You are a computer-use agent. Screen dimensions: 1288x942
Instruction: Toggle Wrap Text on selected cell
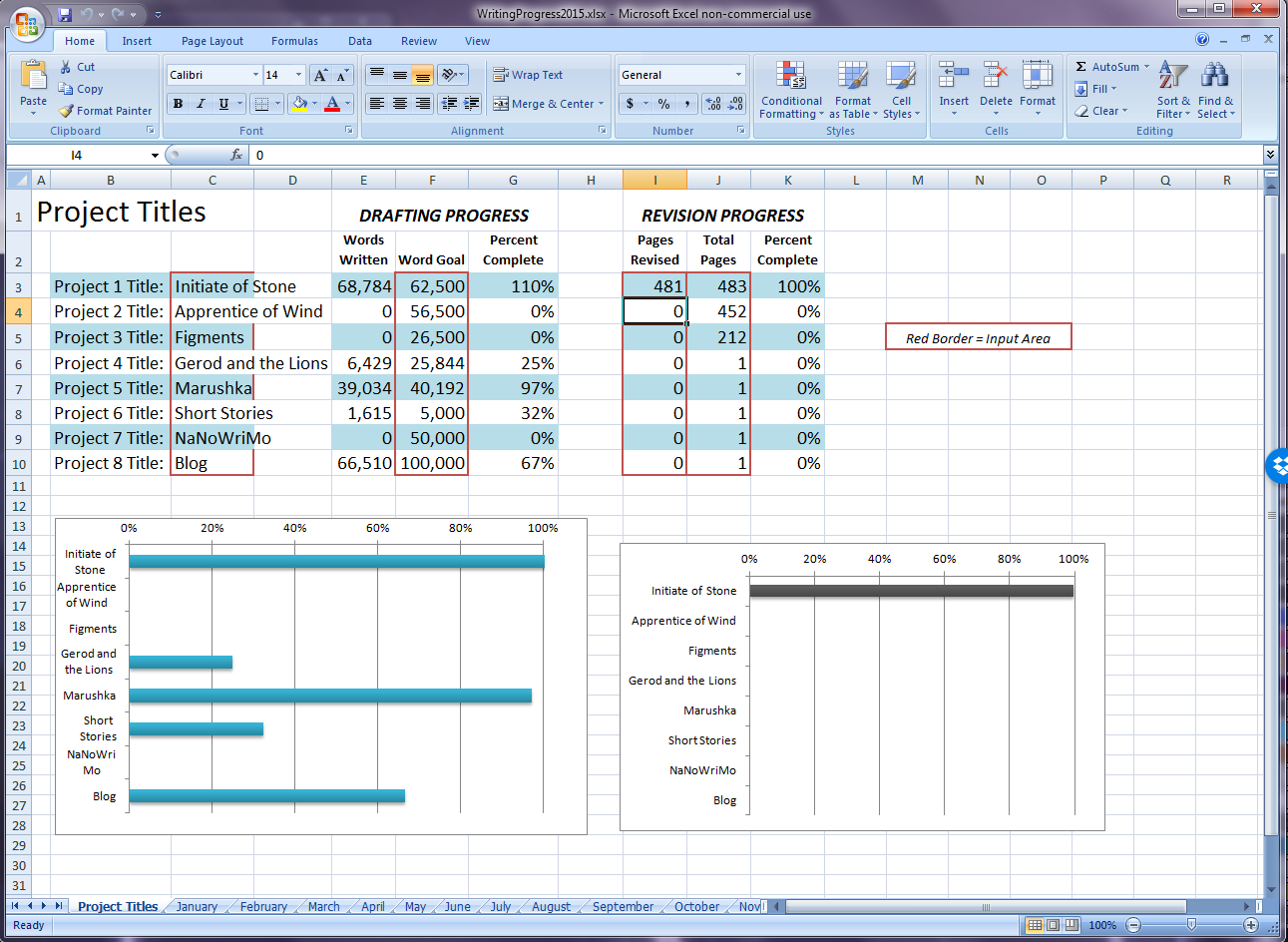[528, 75]
